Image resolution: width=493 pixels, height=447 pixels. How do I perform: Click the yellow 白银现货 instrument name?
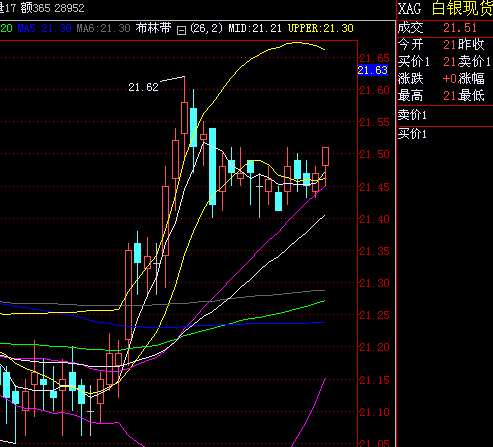[x=462, y=8]
